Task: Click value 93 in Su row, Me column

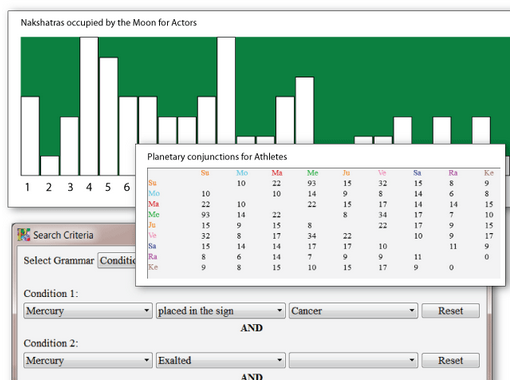Action: pyautogui.click(x=312, y=183)
